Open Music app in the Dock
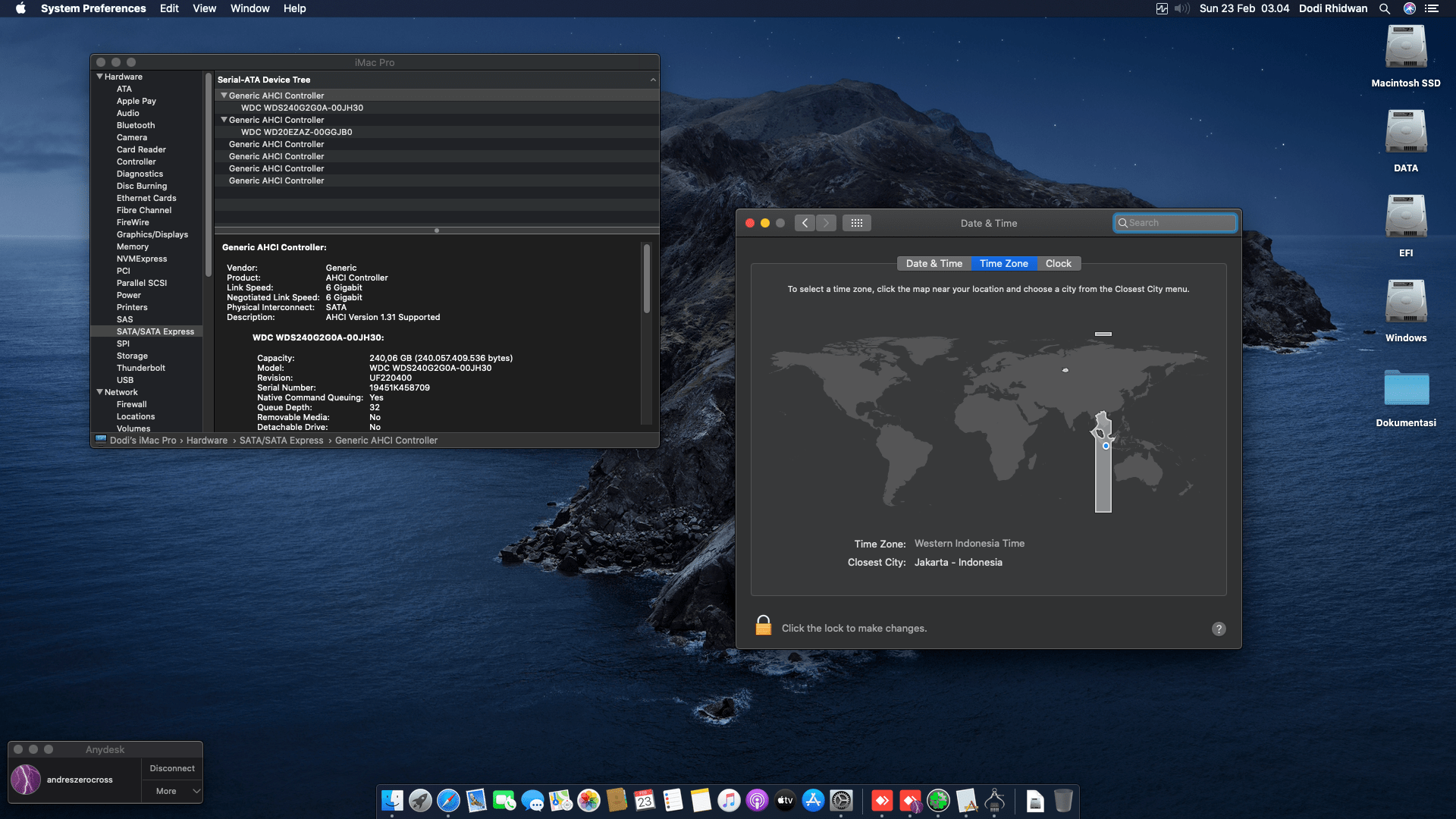 [x=729, y=800]
